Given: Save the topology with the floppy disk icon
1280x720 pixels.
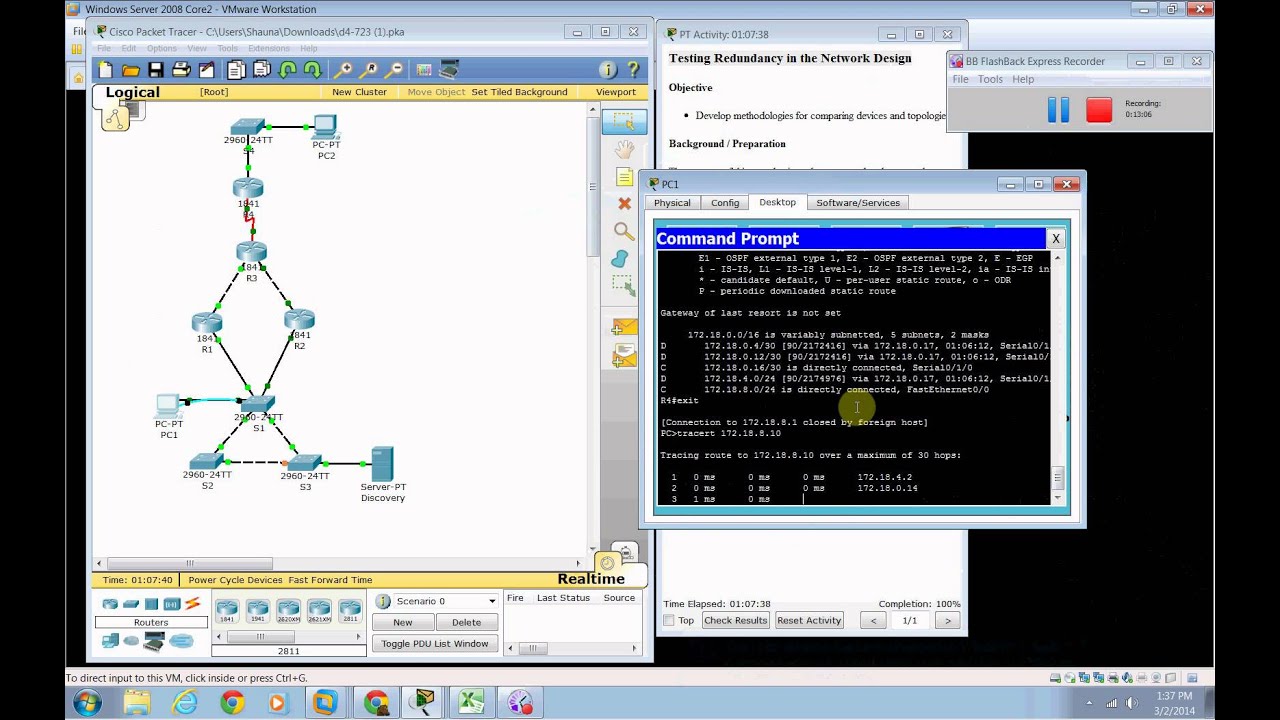Looking at the screenshot, I should 155,70.
